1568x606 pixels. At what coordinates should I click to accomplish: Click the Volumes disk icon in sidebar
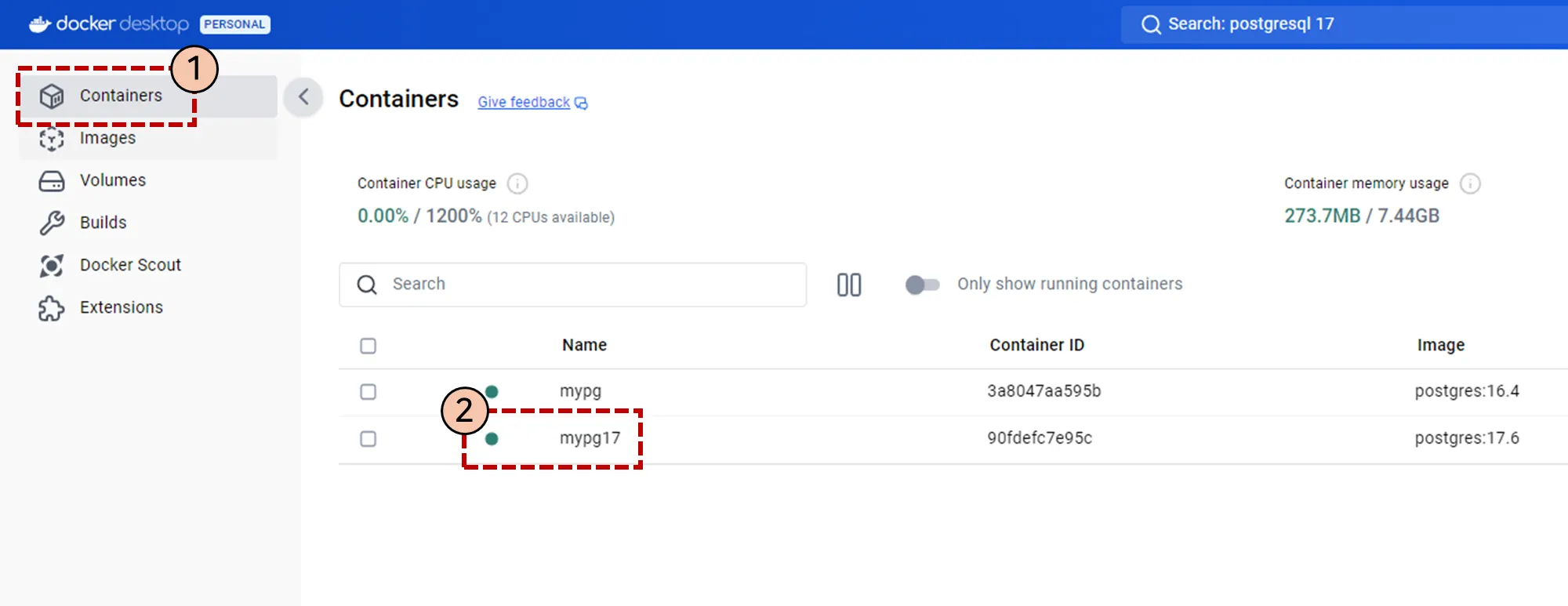[x=52, y=181]
